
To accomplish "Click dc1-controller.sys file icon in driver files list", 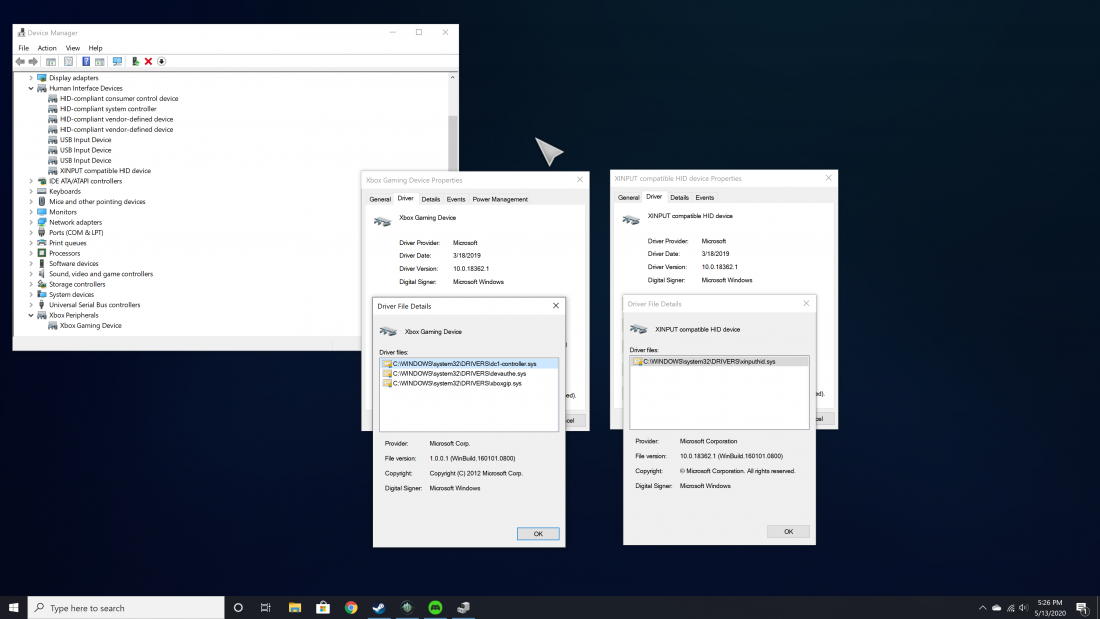I will (387, 364).
